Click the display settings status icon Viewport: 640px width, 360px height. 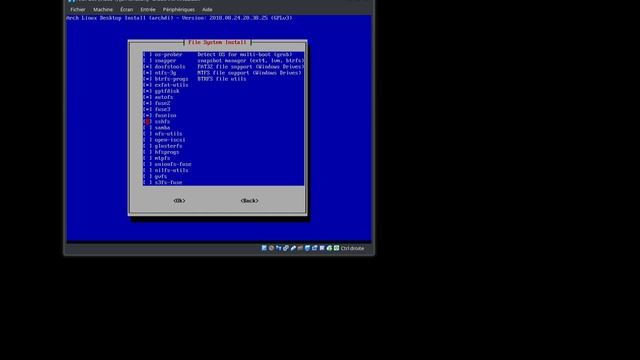pyautogui.click(x=307, y=248)
